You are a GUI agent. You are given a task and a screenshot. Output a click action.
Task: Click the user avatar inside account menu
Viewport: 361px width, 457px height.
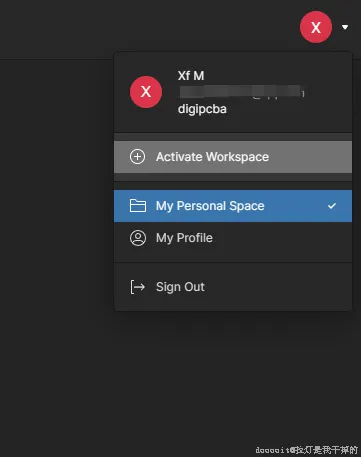pos(146,92)
